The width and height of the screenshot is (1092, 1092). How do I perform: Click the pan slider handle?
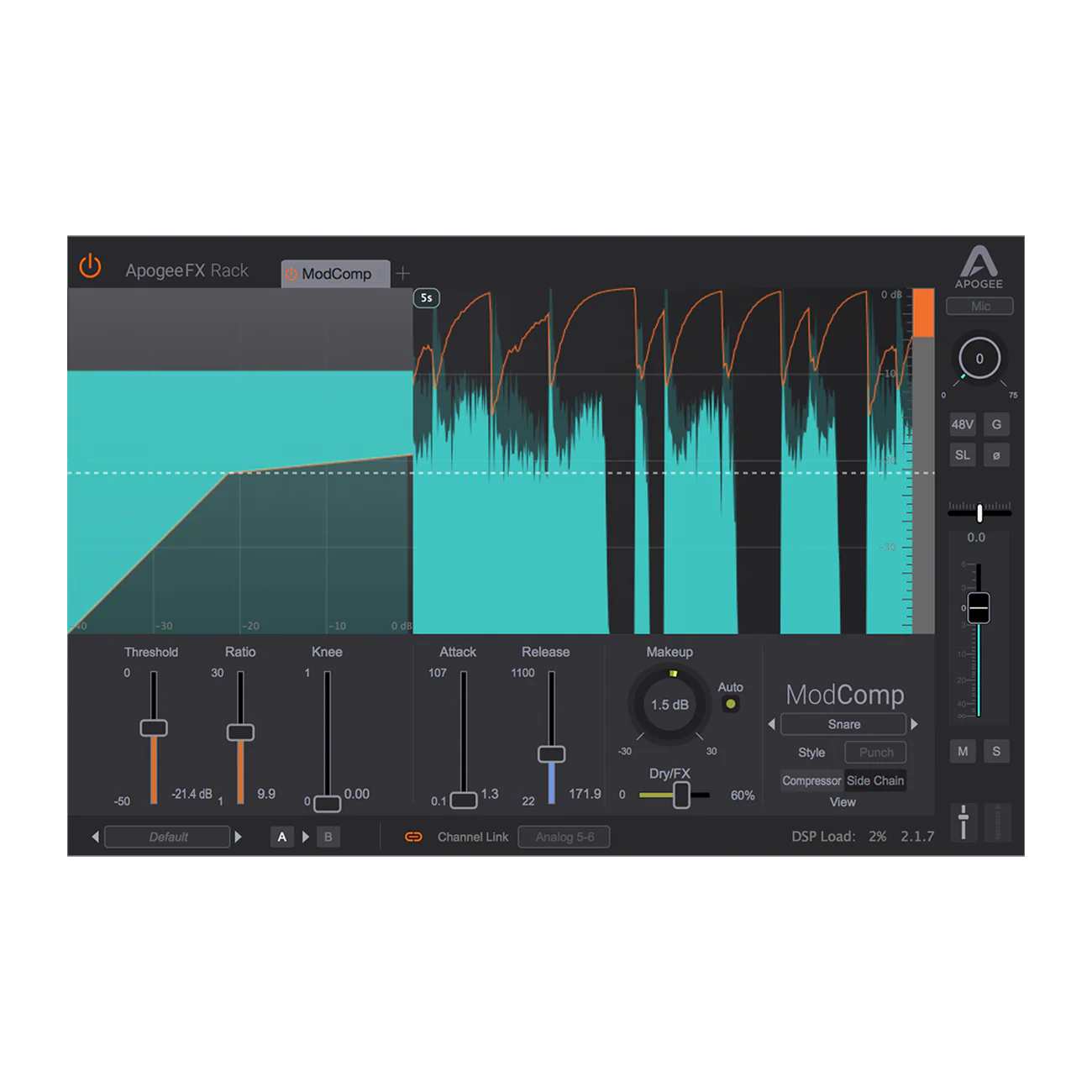click(x=979, y=512)
